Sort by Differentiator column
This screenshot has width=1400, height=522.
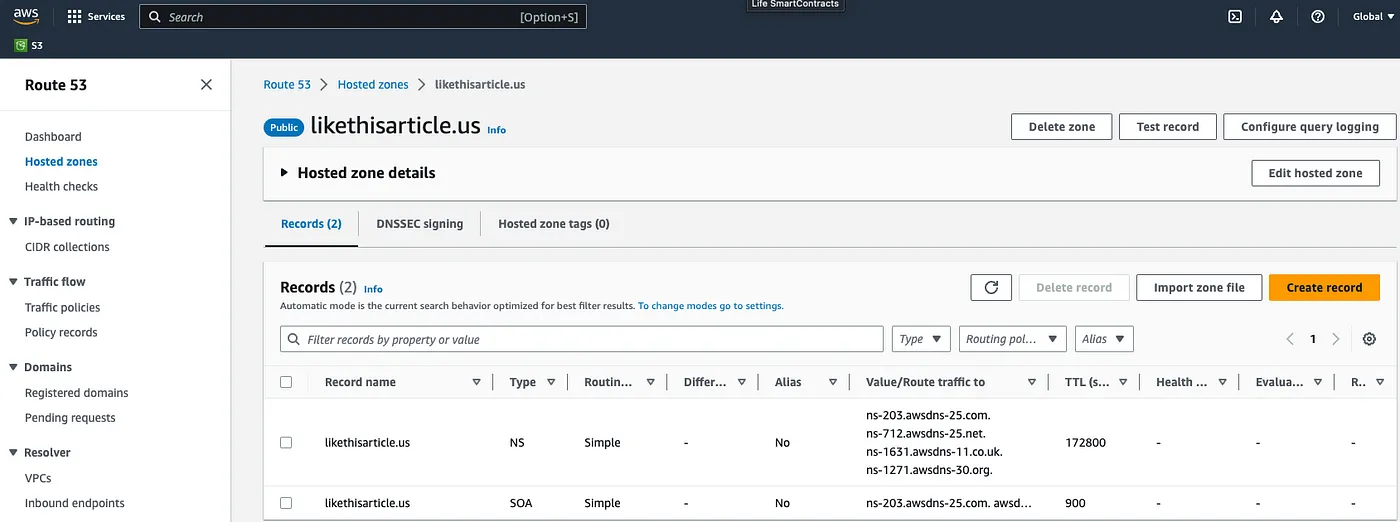[x=741, y=382]
